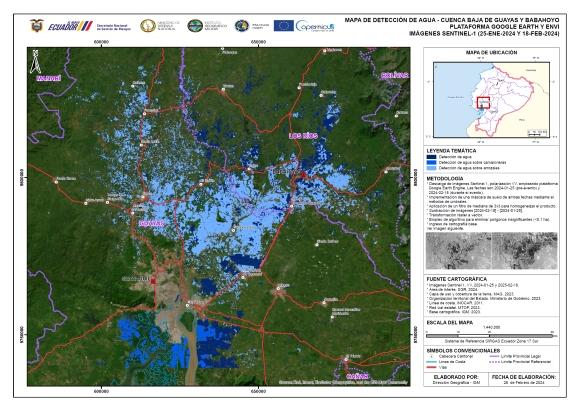Click the Copernicus logo
The image size is (580, 411).
[x=315, y=26]
